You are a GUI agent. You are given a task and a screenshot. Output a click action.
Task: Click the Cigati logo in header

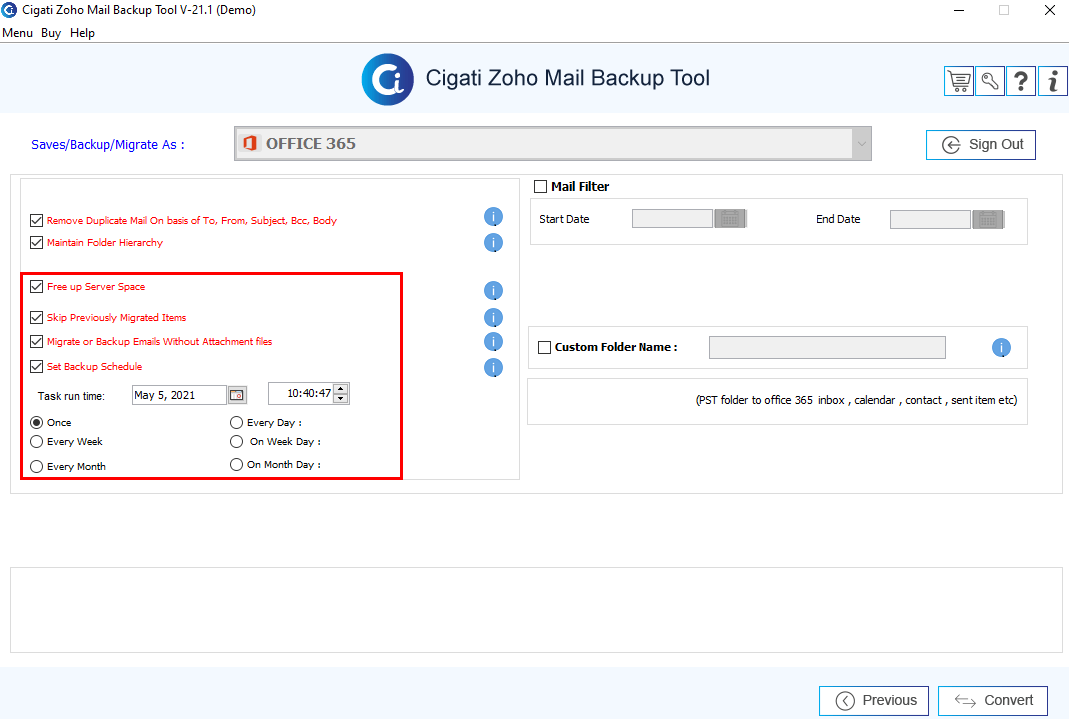click(x=387, y=80)
